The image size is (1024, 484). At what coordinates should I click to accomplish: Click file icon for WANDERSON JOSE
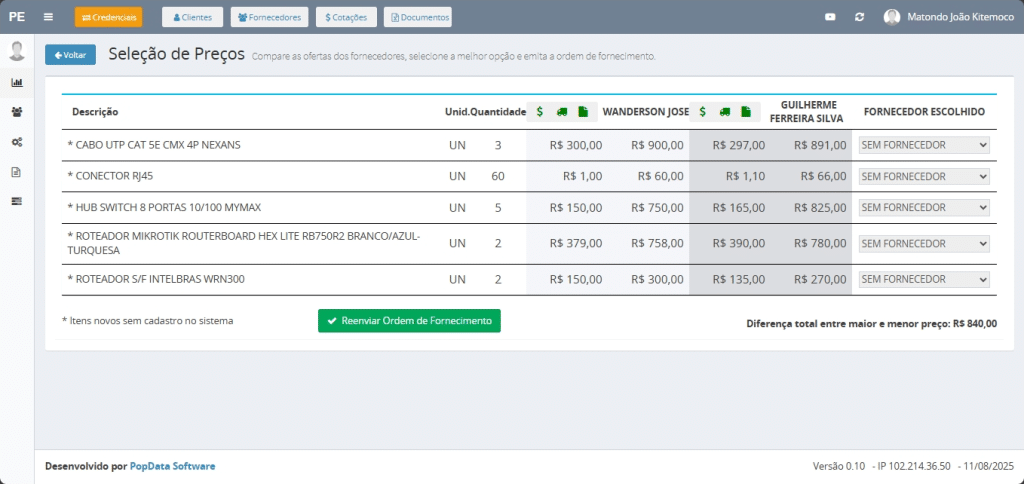click(x=583, y=112)
